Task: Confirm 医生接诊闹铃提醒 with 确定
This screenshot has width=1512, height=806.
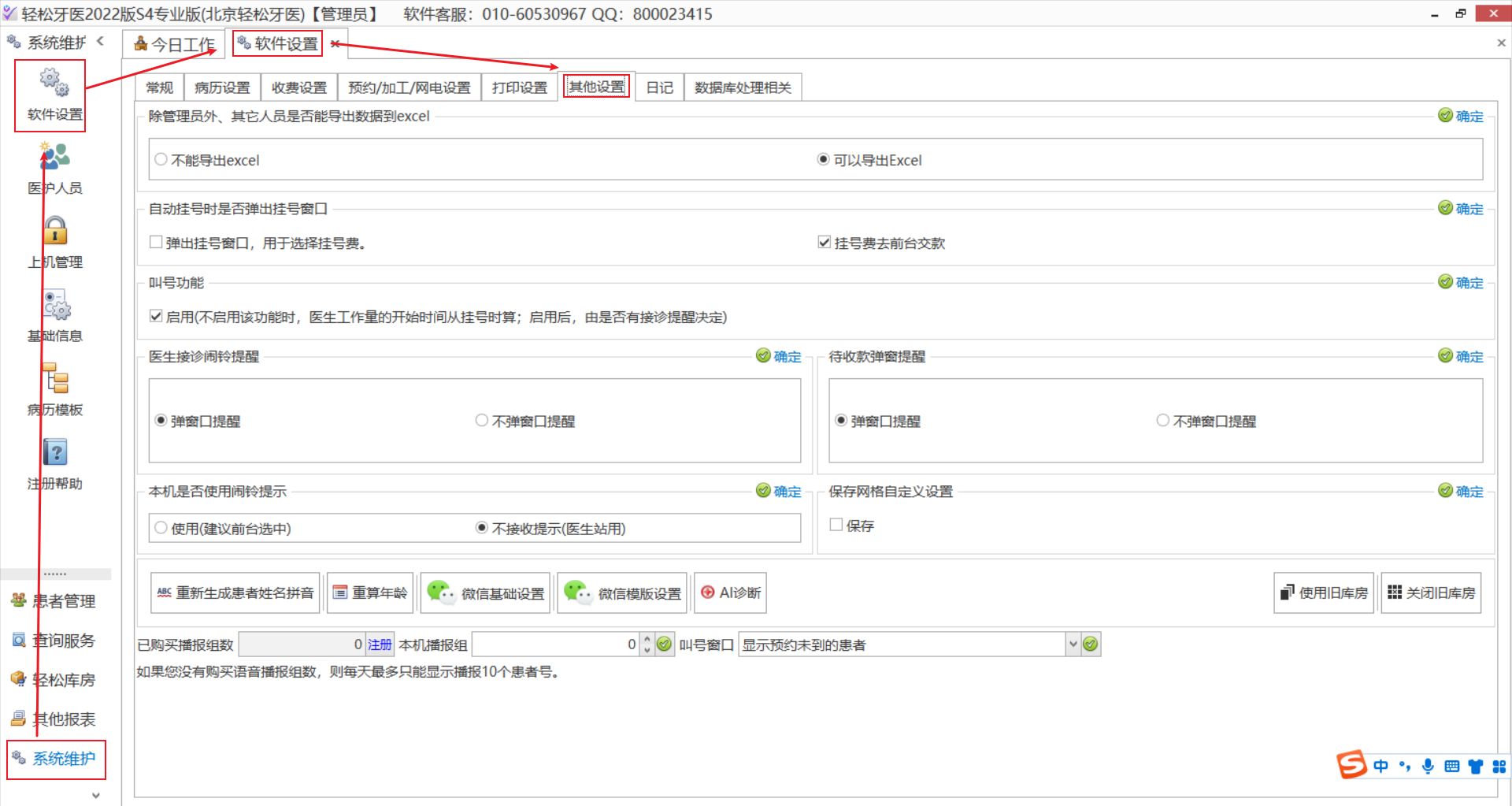Action: pos(779,356)
